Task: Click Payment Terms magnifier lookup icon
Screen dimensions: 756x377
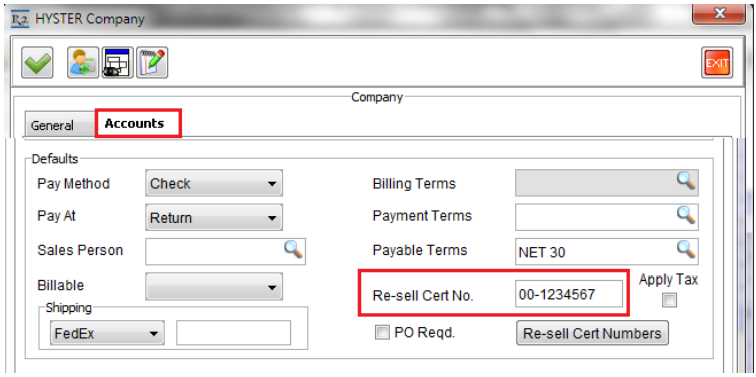Action: click(686, 215)
